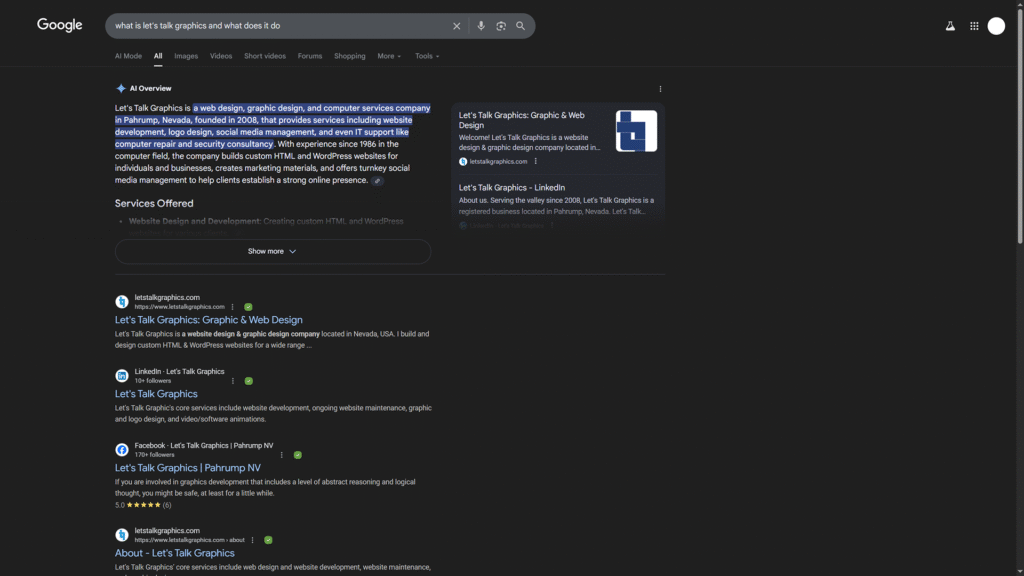Click the Services Offered heading
The height and width of the screenshot is (576, 1024).
[x=154, y=204]
